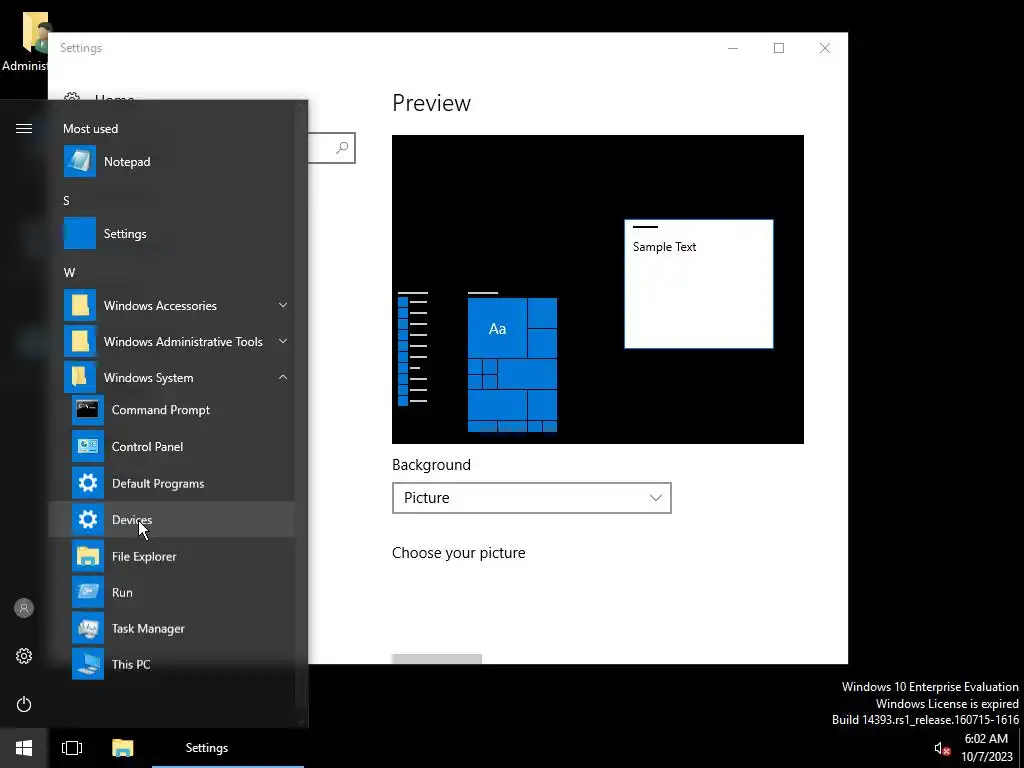1024x768 pixels.
Task: Click the 'Most used' heading
Action: pos(91,129)
